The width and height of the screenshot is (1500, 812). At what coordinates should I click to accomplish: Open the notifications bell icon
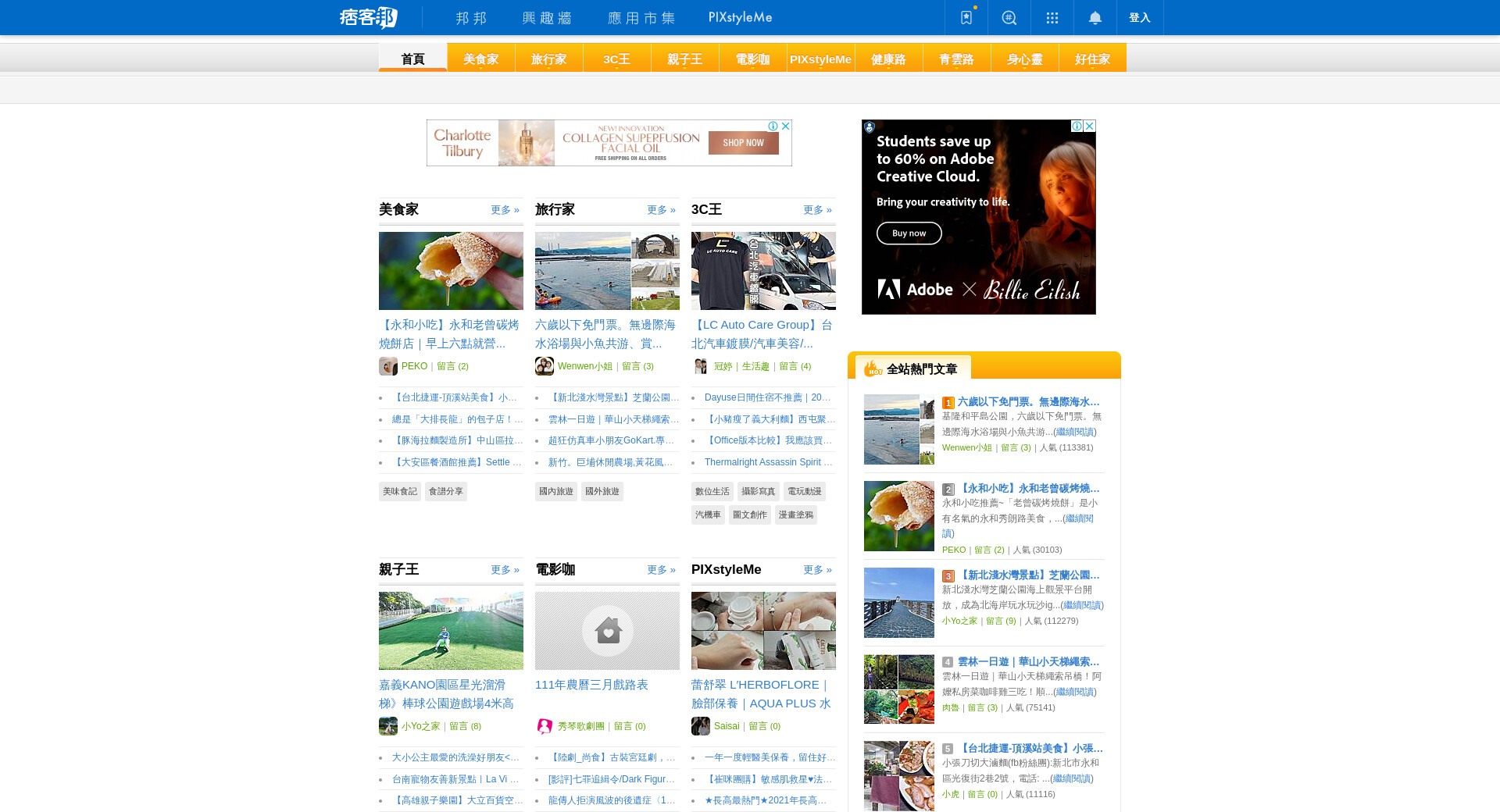click(x=1095, y=17)
